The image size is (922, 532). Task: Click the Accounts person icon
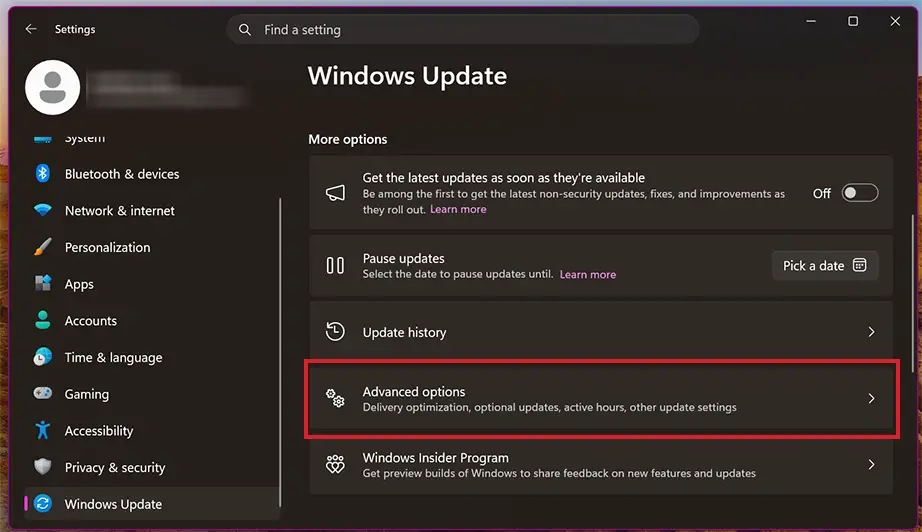pos(42,320)
